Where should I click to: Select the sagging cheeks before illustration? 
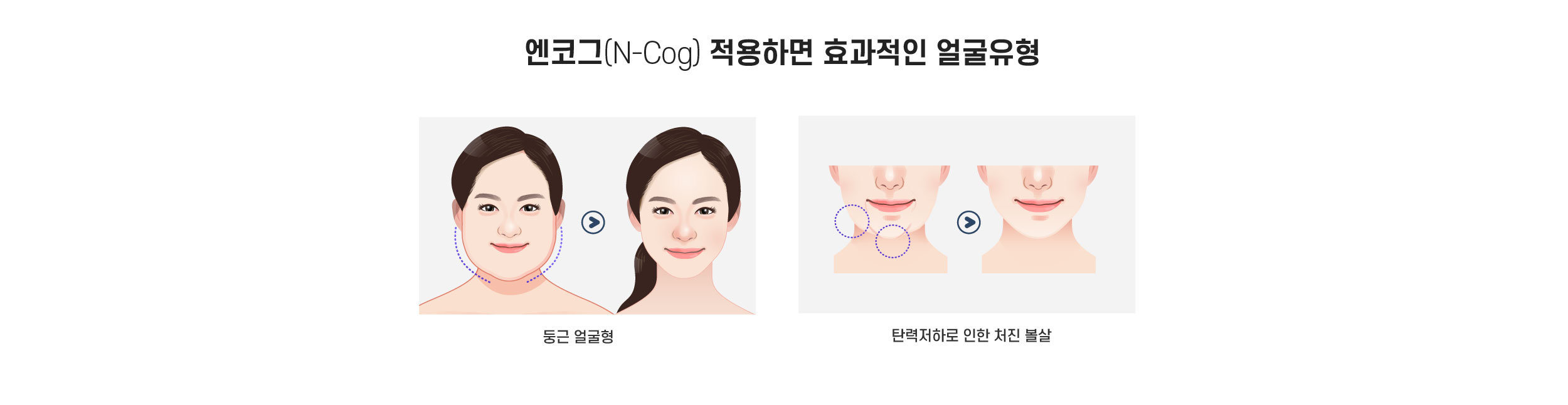(890, 219)
